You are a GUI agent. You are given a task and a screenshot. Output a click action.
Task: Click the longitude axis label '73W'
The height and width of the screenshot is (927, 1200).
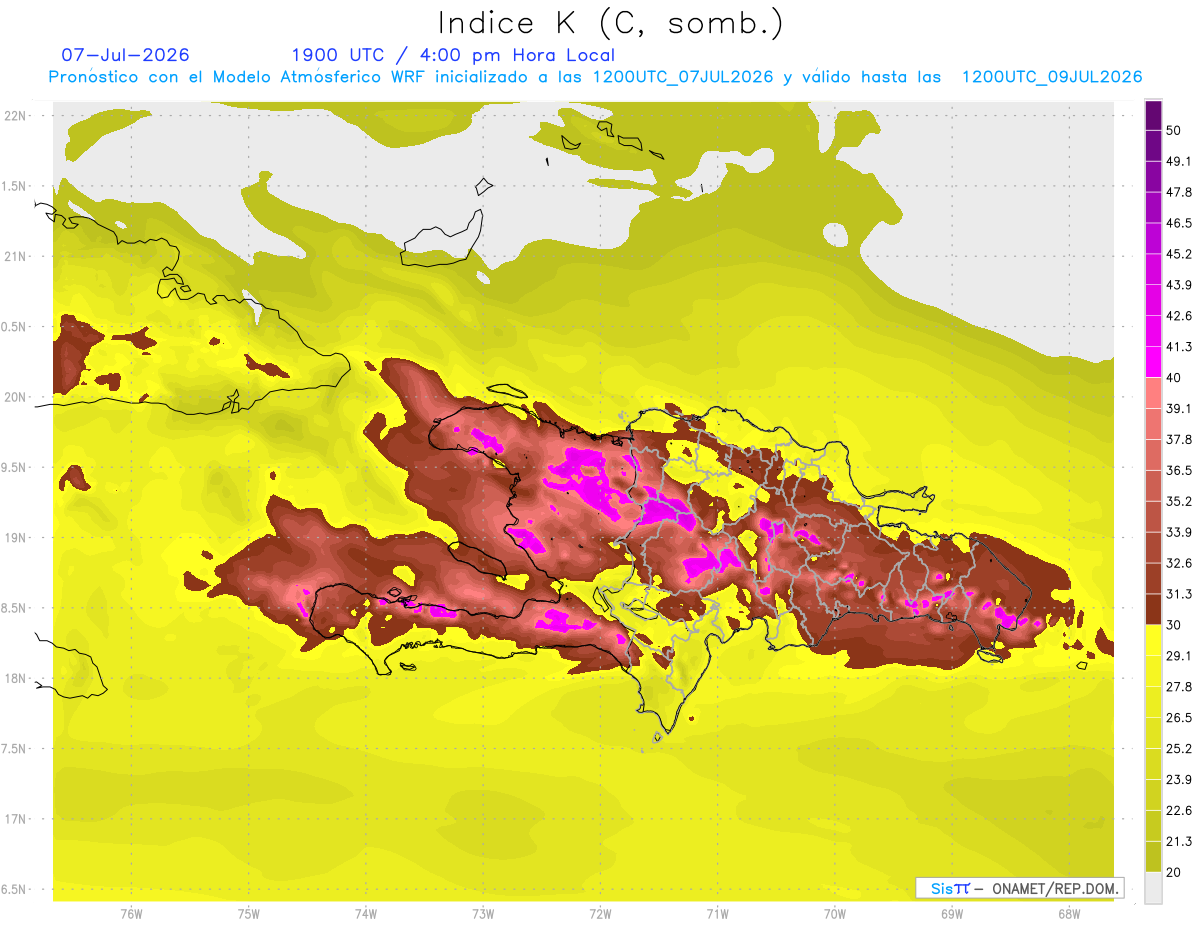[x=483, y=914]
